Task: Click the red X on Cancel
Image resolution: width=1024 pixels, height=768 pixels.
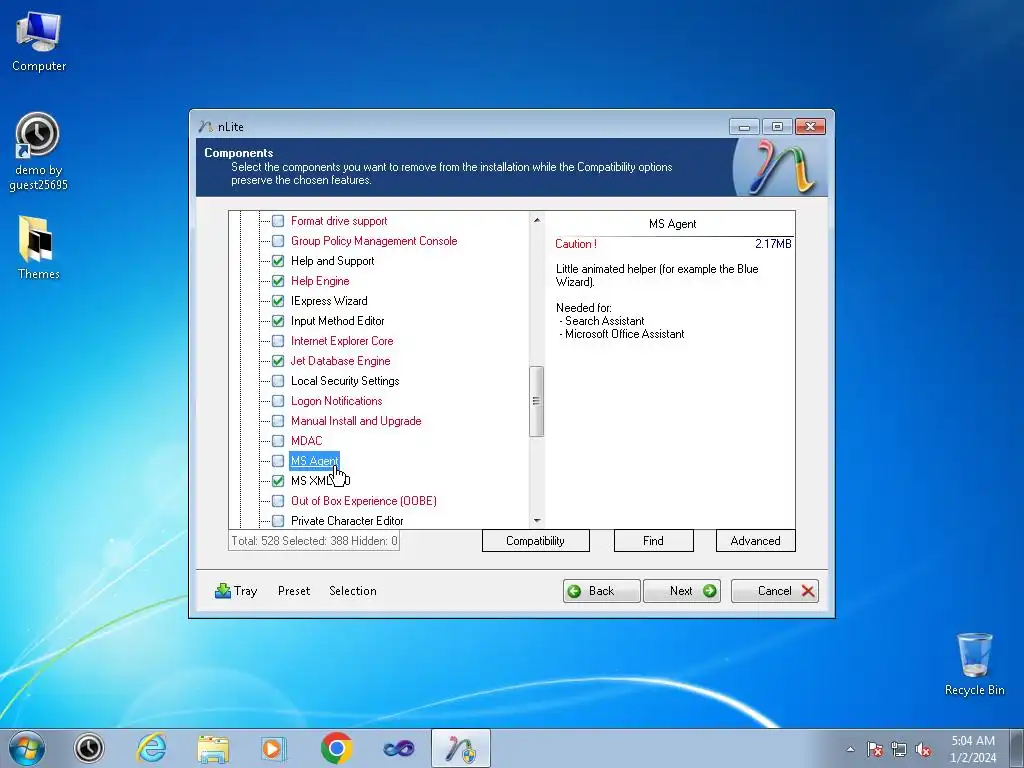Action: point(808,590)
